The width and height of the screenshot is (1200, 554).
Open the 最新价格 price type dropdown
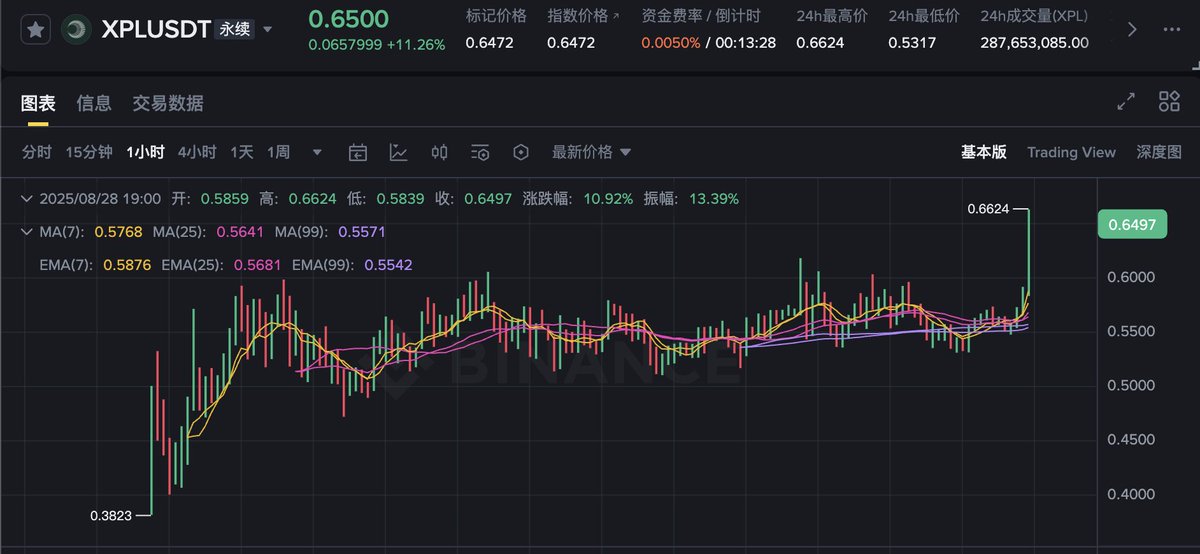point(592,152)
